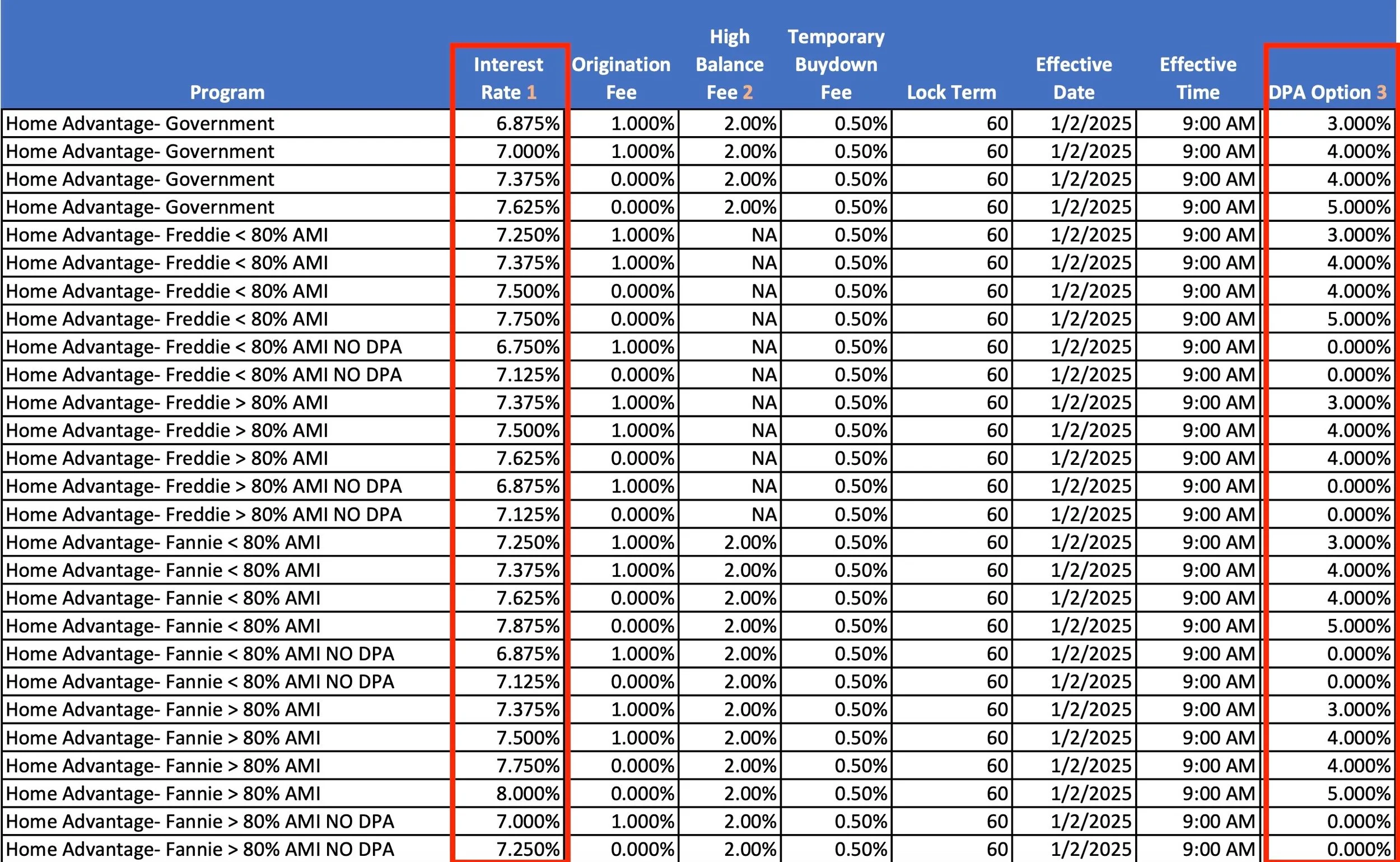Click the Lock Term 60 in first row

(x=996, y=124)
